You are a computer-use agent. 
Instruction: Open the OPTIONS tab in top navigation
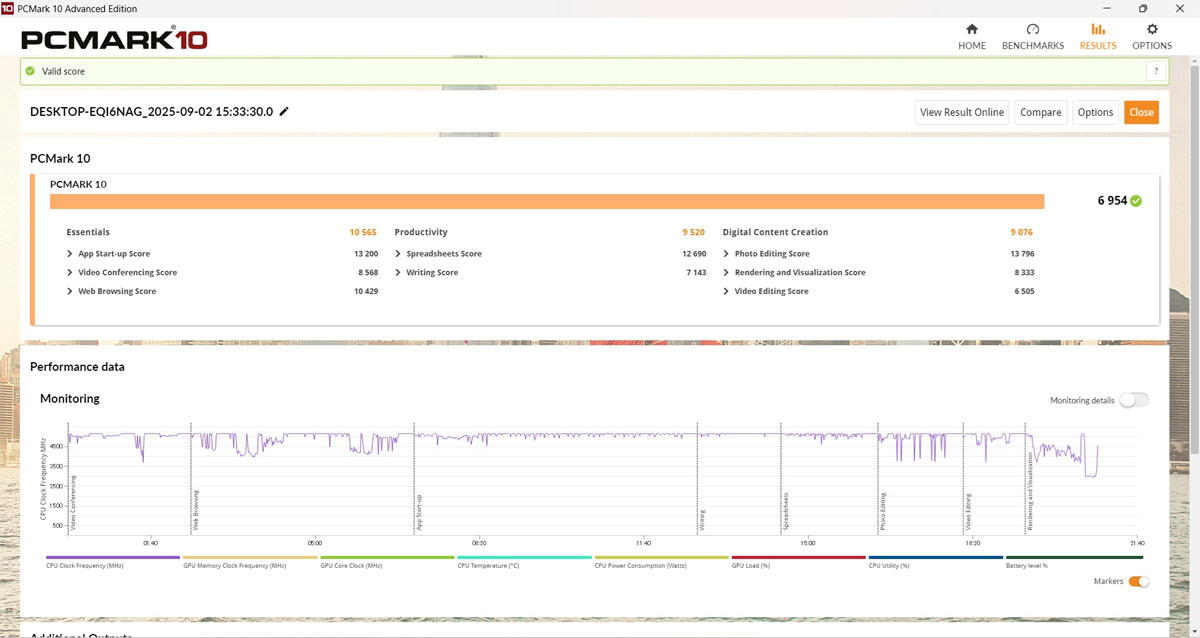point(1152,37)
